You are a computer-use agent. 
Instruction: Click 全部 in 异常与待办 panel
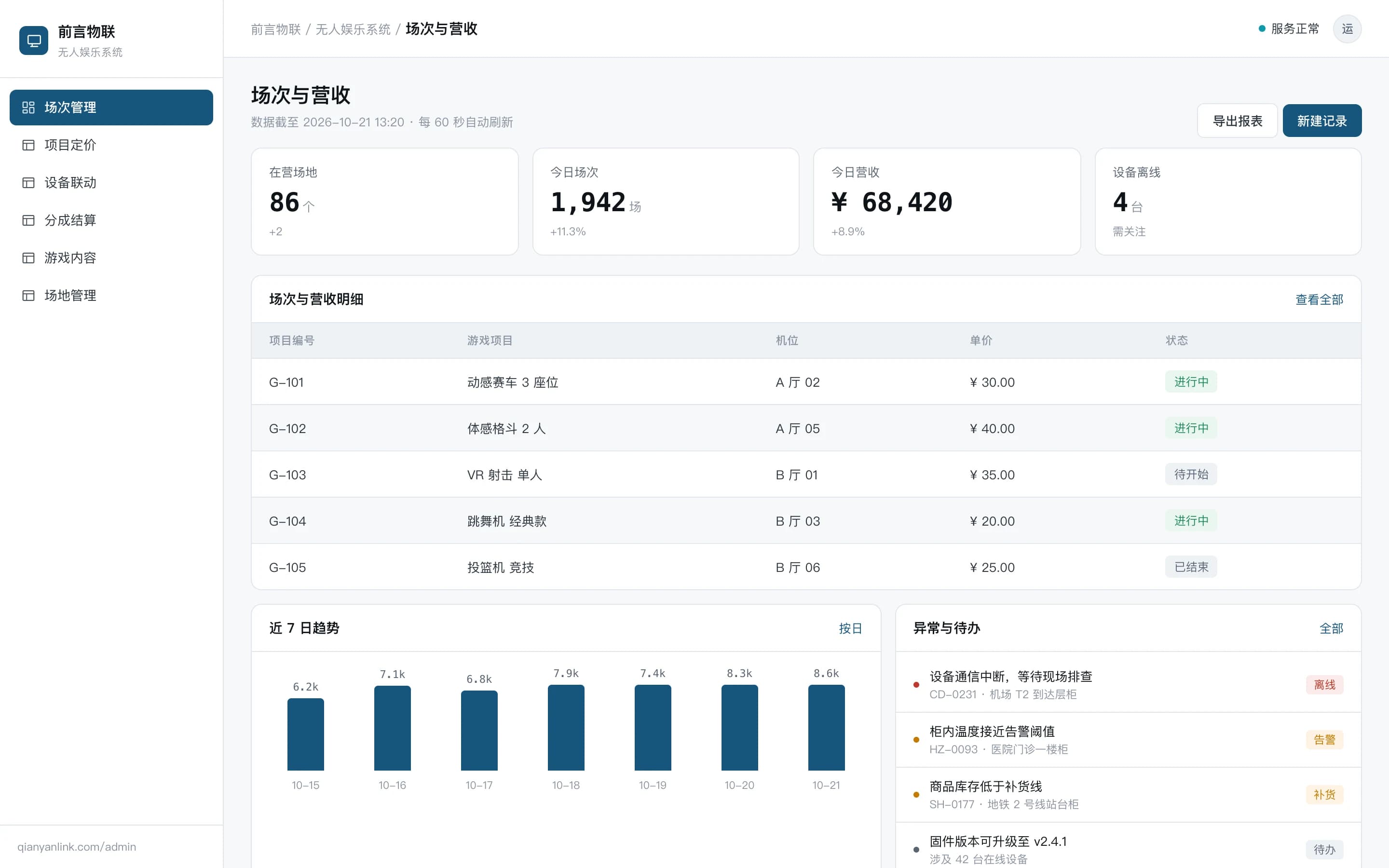click(x=1331, y=629)
